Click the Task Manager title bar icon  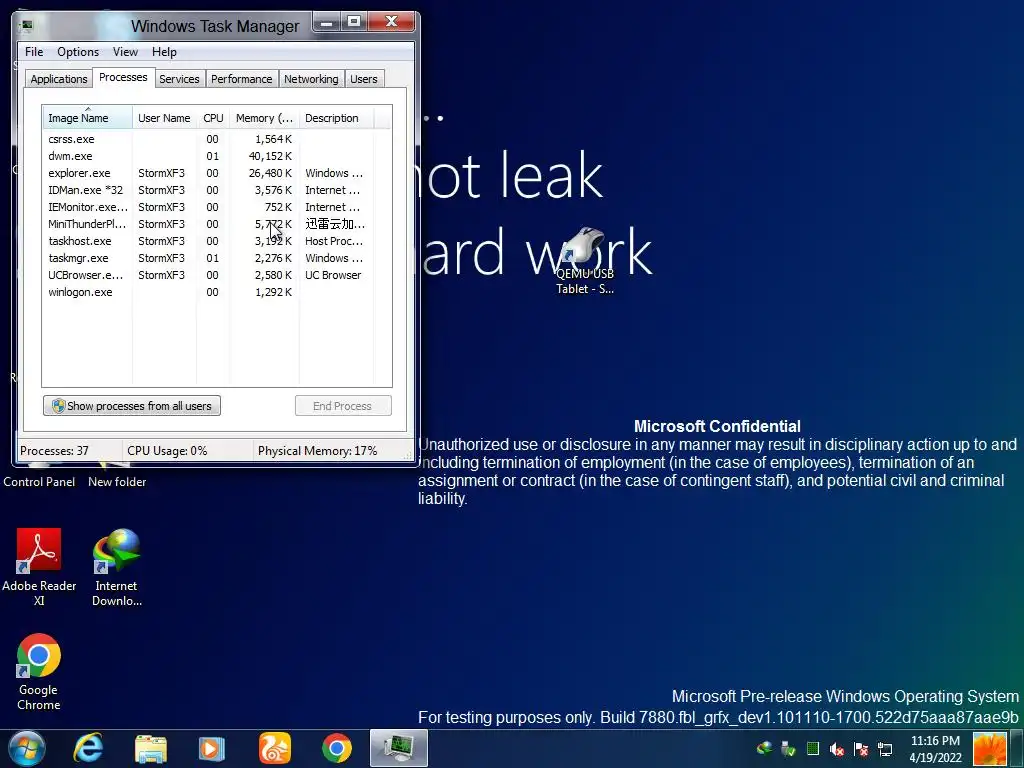pyautogui.click(x=27, y=26)
